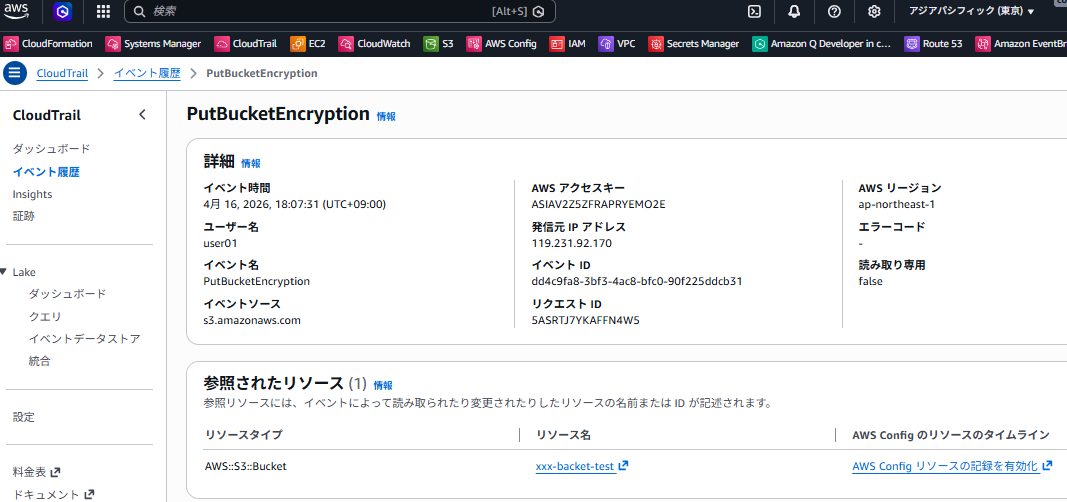Open the settings gear icon

[x=874, y=11]
